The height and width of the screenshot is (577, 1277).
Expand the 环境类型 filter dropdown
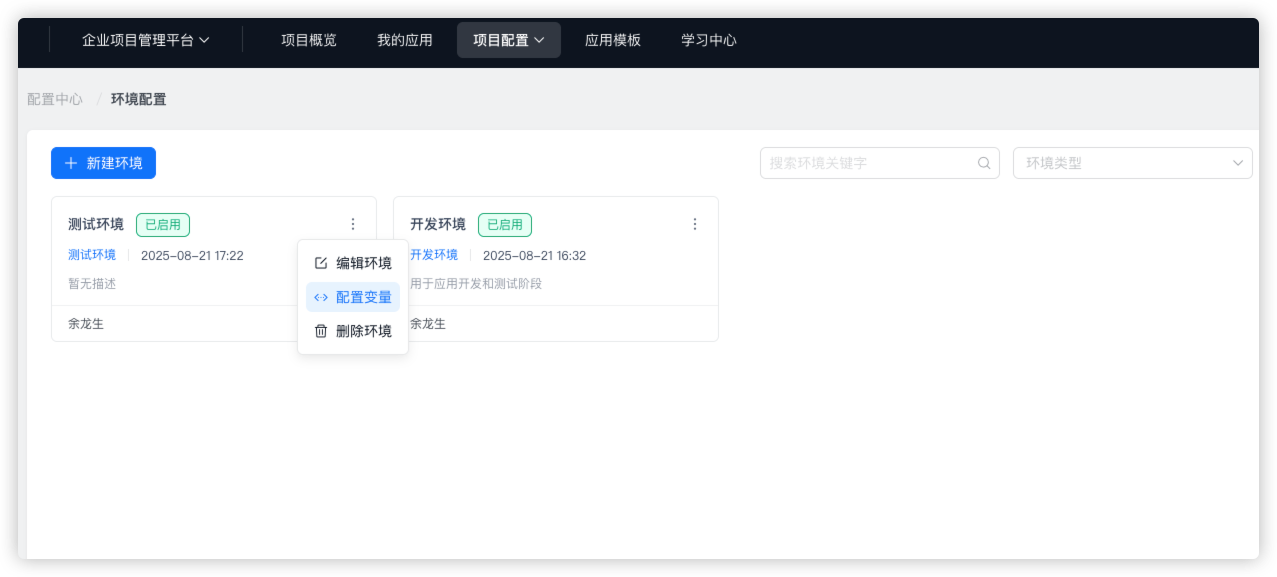coord(1132,163)
